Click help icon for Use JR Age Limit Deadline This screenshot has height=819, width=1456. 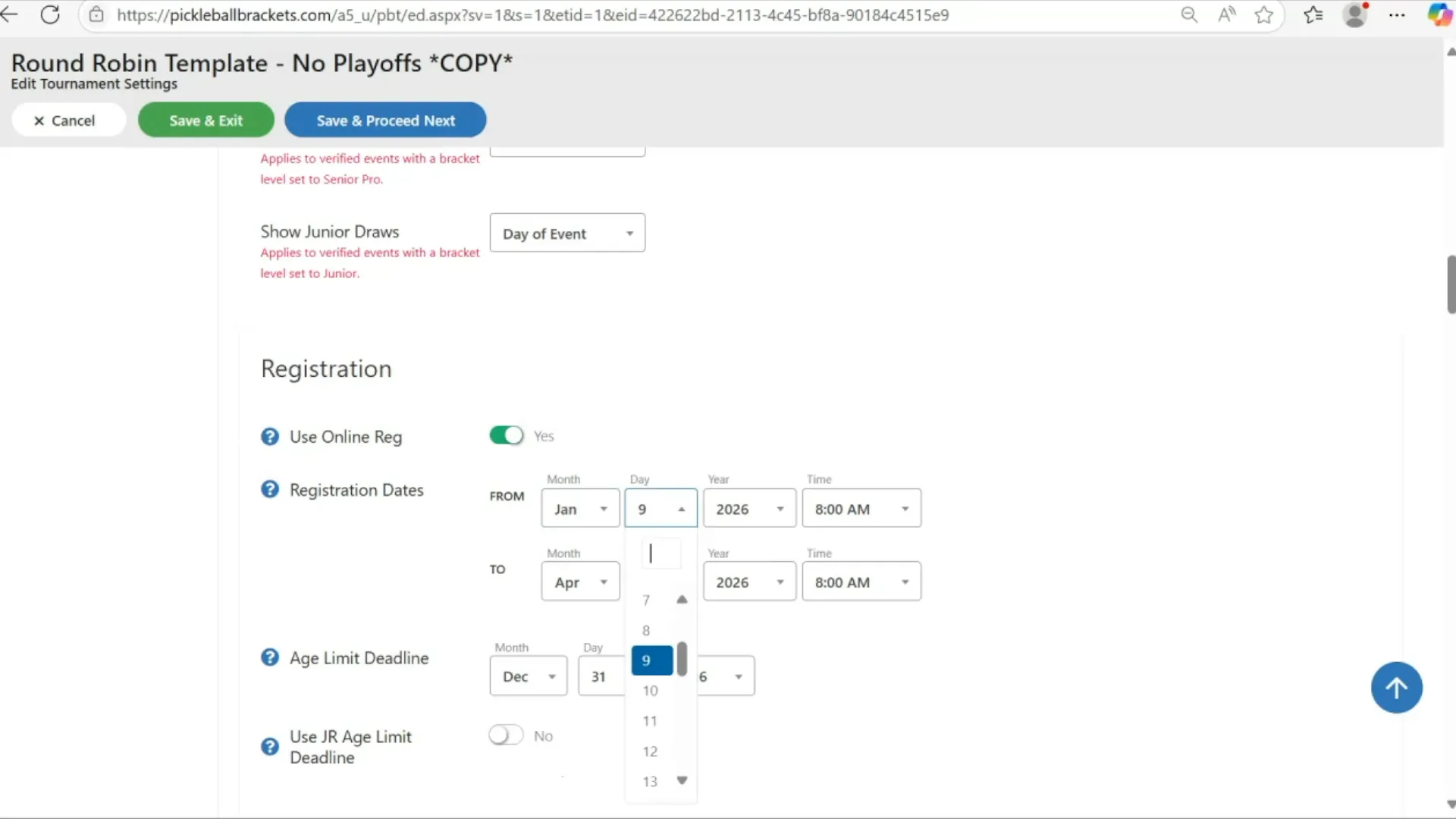[270, 747]
